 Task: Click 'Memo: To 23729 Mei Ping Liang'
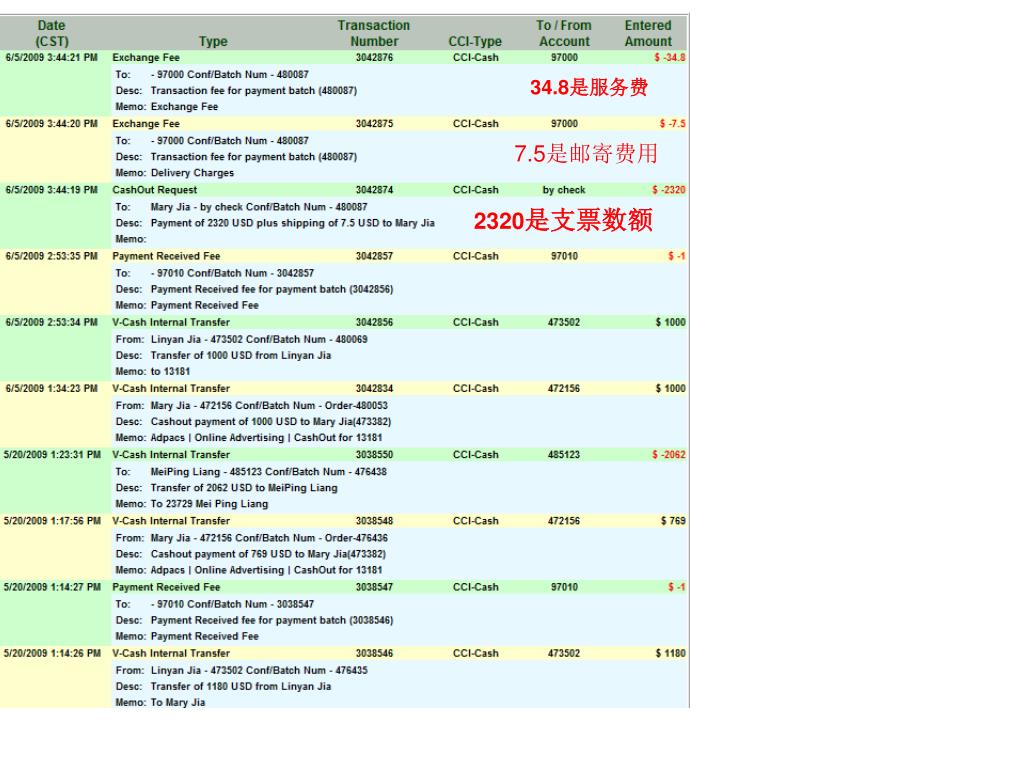[x=191, y=504]
